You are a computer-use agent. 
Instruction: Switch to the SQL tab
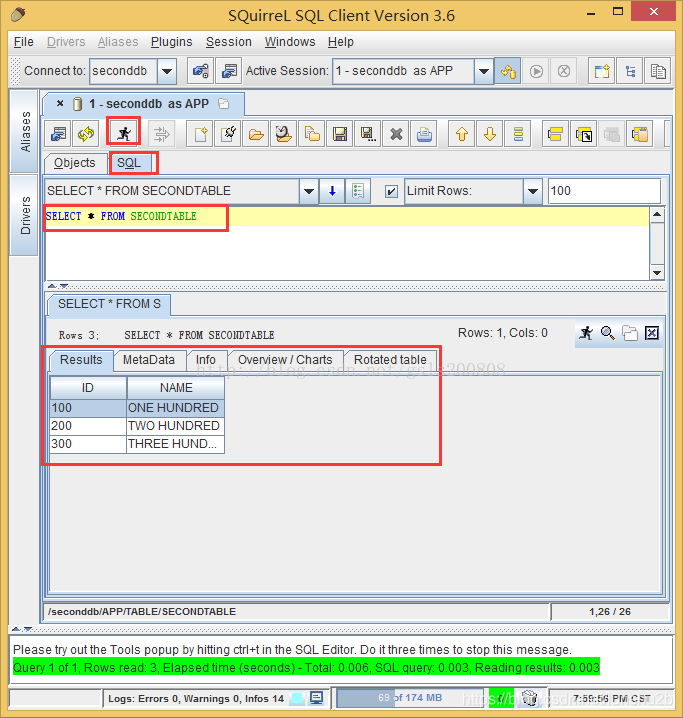click(x=129, y=163)
